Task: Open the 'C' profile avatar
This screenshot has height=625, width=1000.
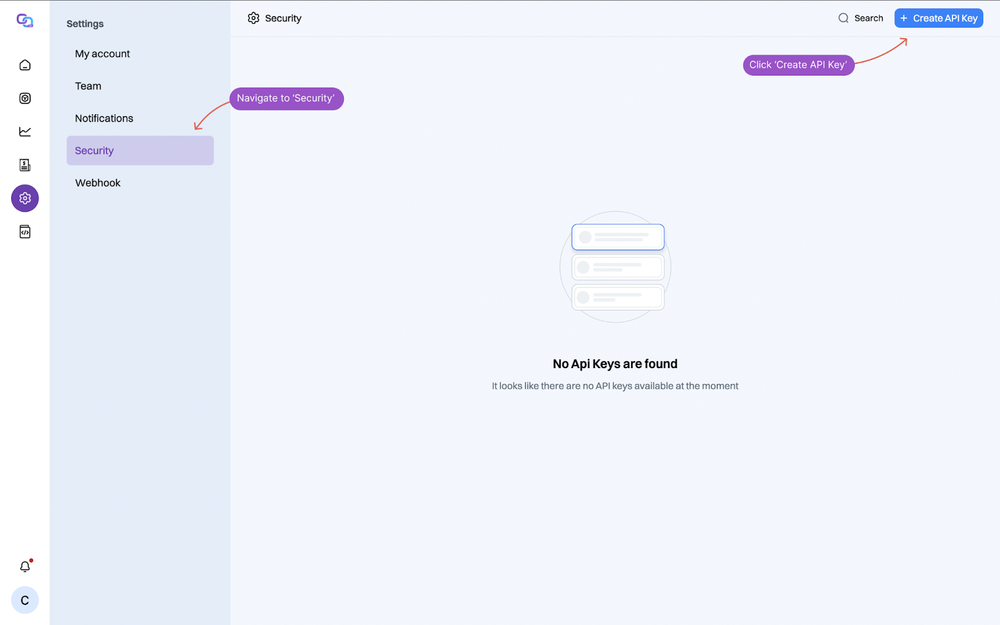Action: [24, 599]
